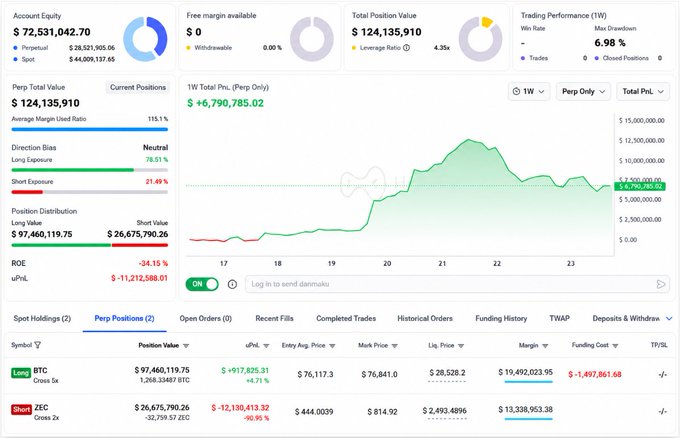Open the Deposits & Withdraw tab

[626, 318]
